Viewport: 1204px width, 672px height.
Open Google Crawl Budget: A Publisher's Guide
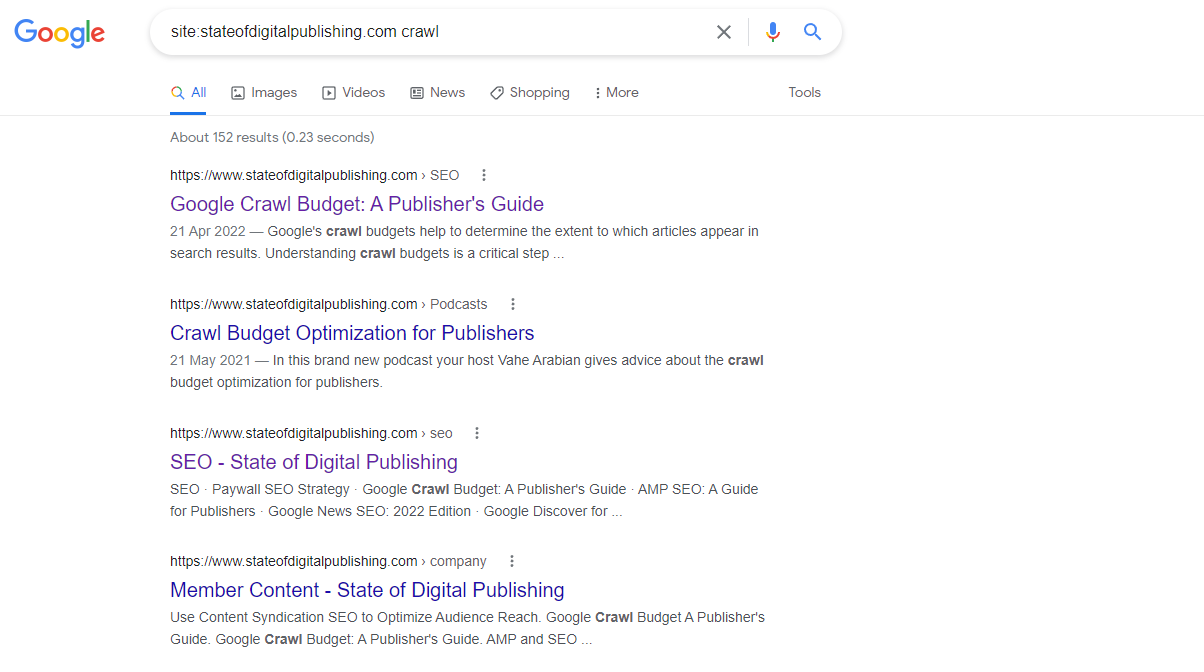pyautogui.click(x=357, y=204)
